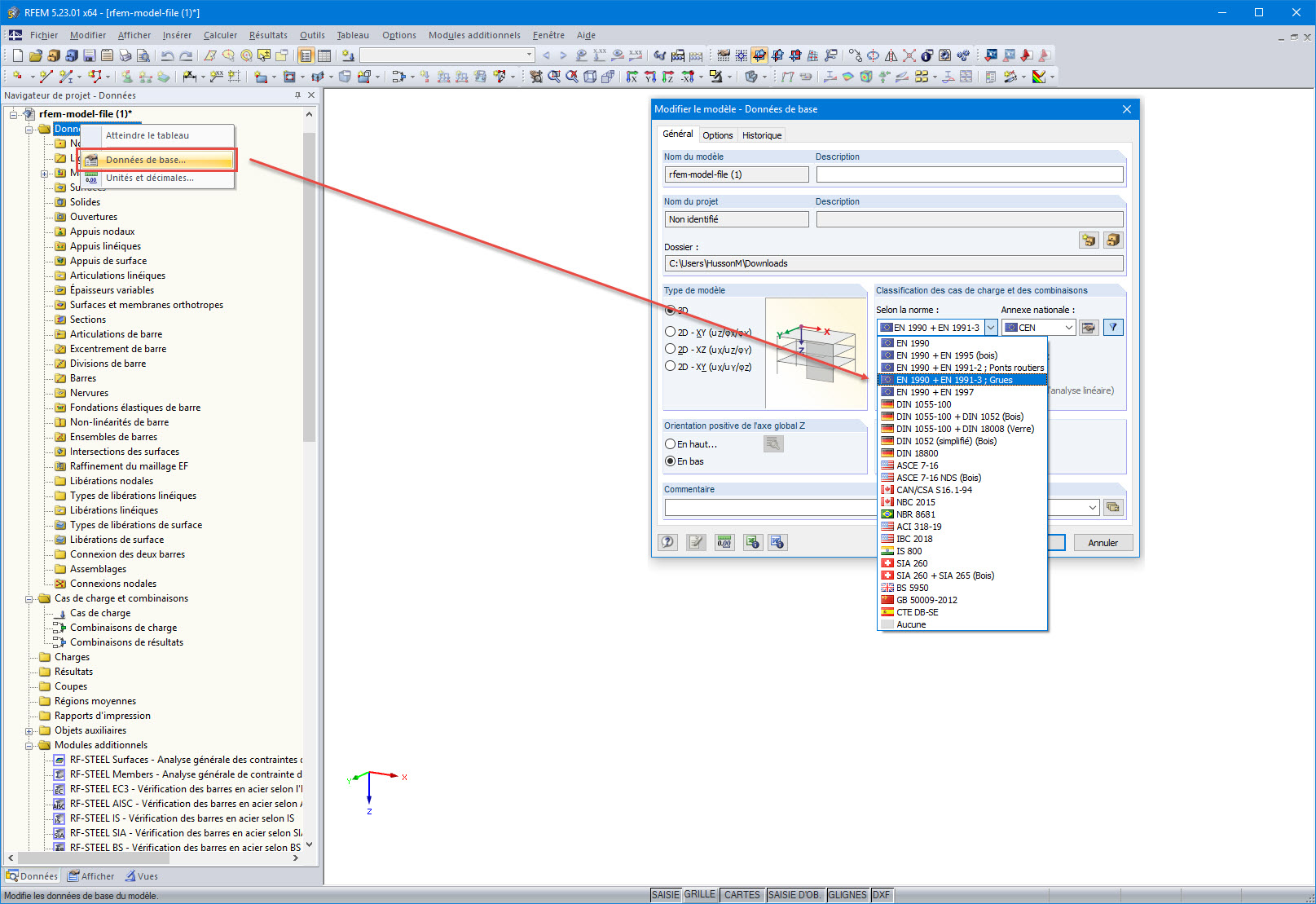Collapse the Modules additionnels tree node
Screen dimensions: 1316x904
click(x=29, y=745)
